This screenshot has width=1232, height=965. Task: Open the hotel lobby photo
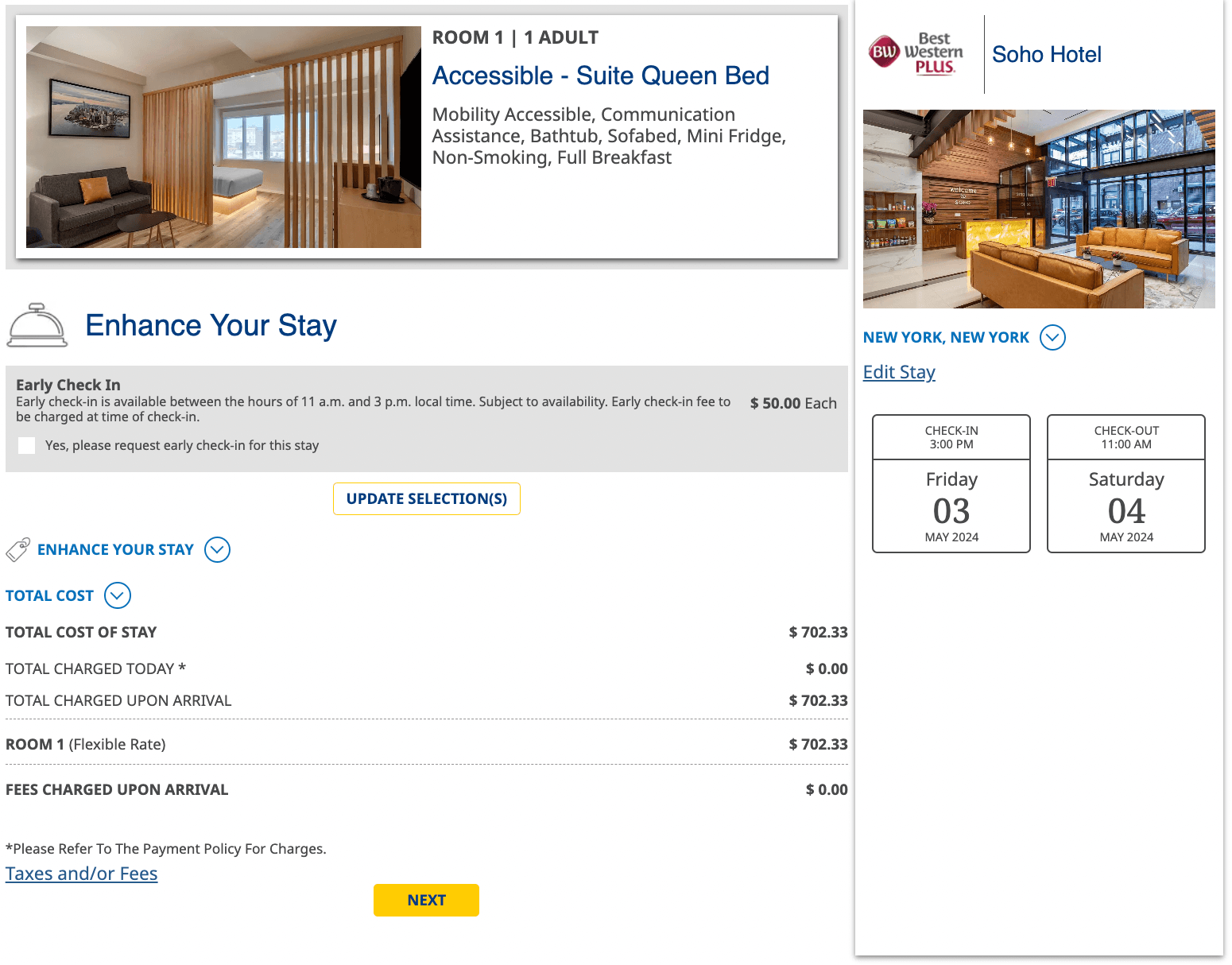pyautogui.click(x=1039, y=209)
